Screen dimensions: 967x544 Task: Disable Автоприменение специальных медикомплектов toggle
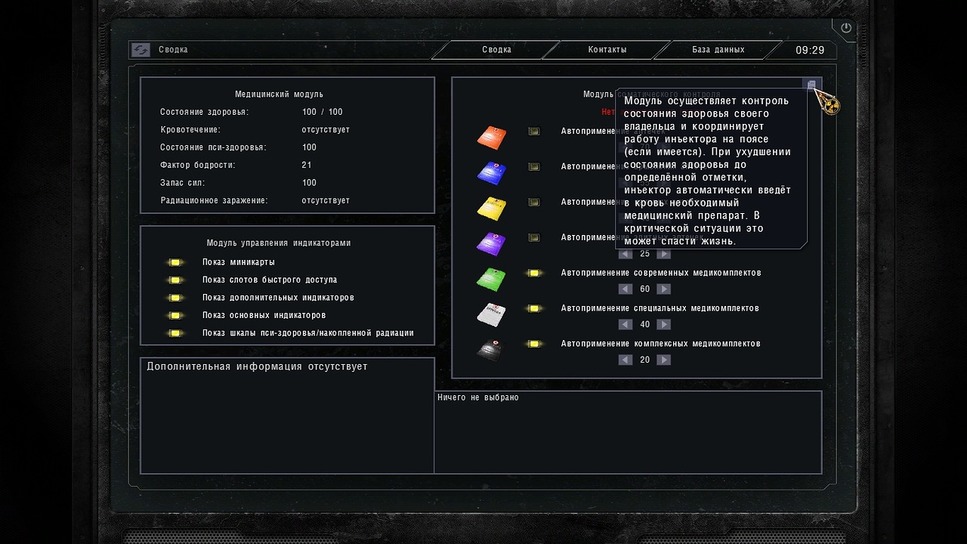point(533,308)
